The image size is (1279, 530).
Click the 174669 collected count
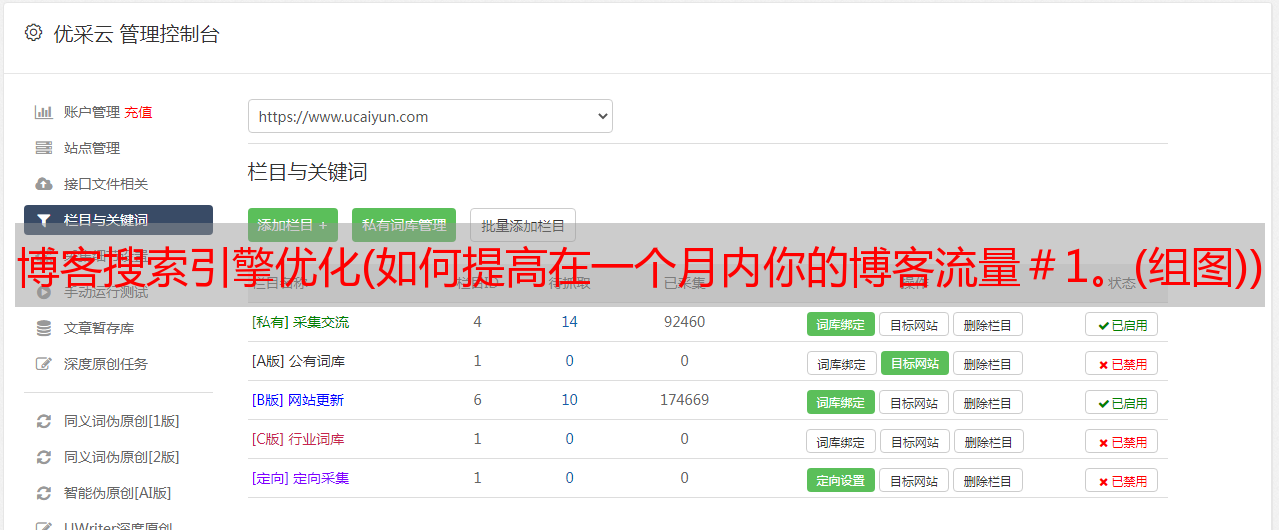(x=684, y=400)
